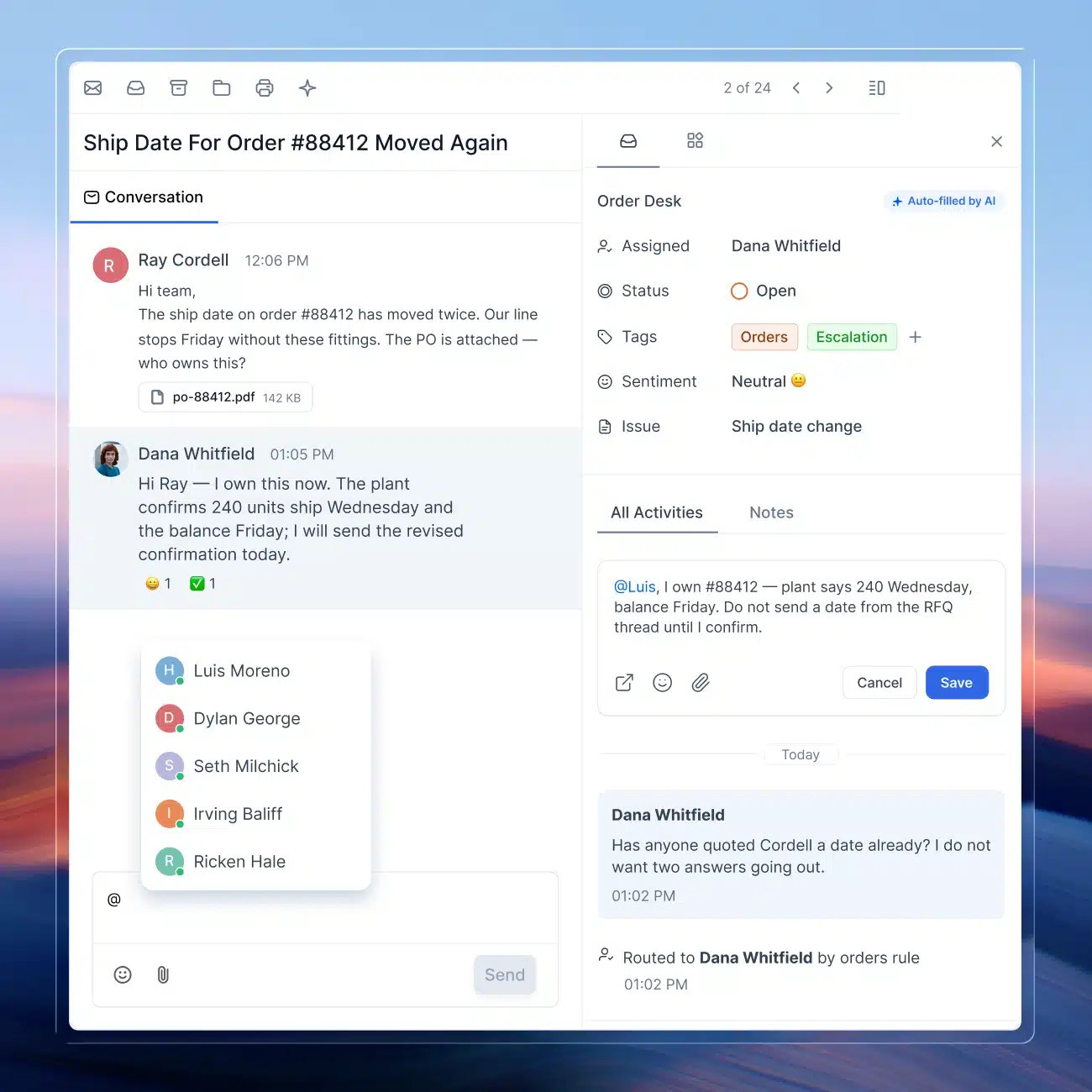Open note in expanded pop-out editor

coord(624,683)
